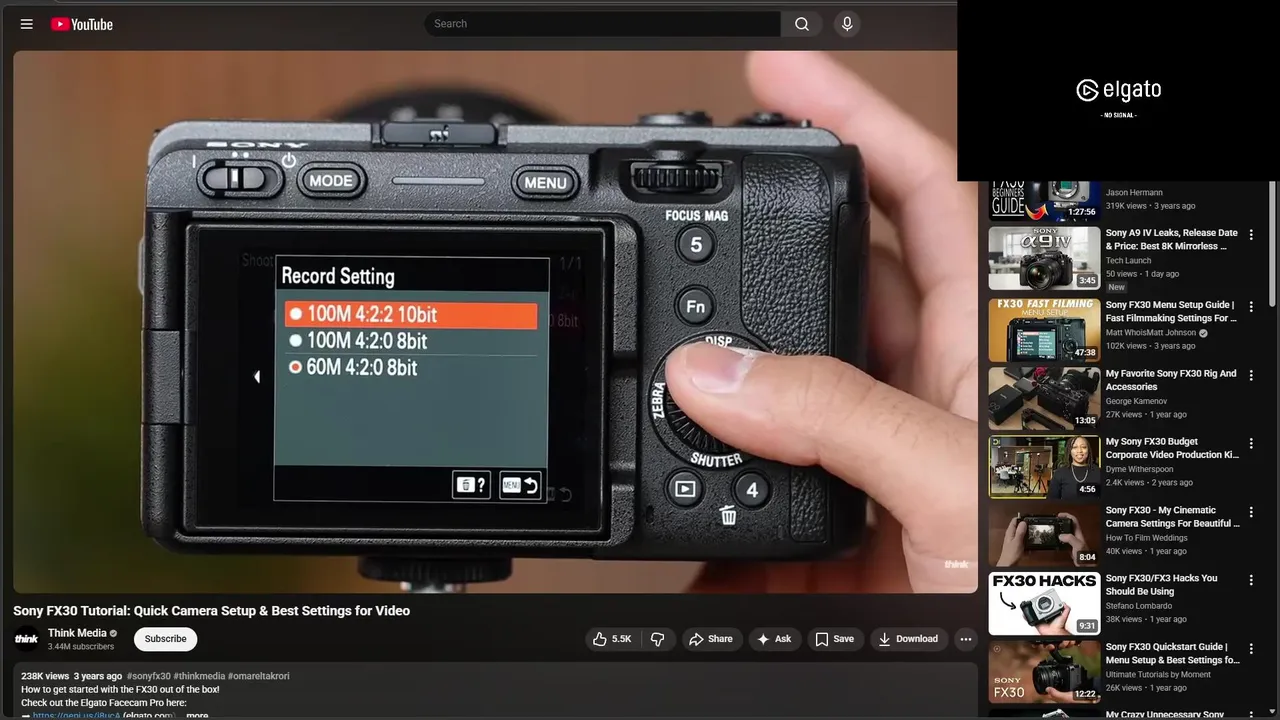The height and width of the screenshot is (720, 1280).
Task: Save the video to a playlist
Action: [x=834, y=639]
